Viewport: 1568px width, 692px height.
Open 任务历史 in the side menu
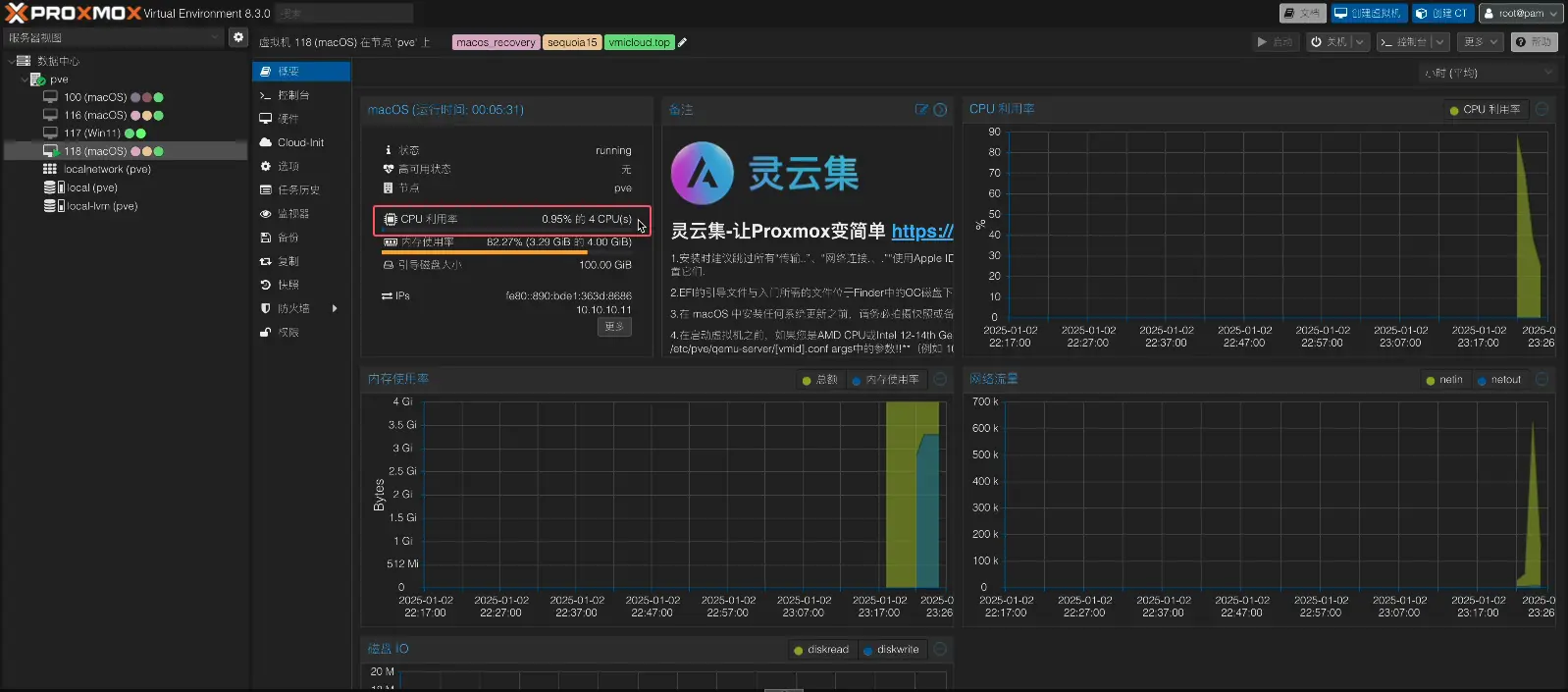[x=301, y=189]
